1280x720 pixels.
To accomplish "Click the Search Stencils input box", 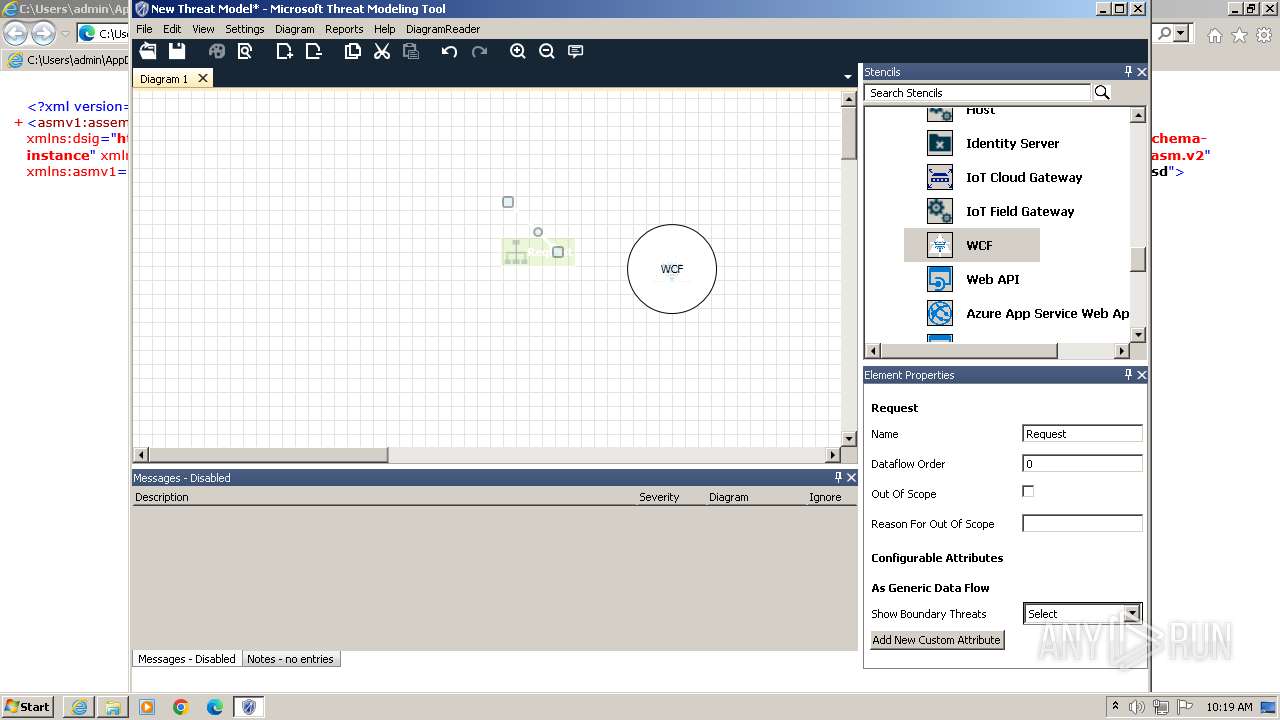I will click(978, 93).
